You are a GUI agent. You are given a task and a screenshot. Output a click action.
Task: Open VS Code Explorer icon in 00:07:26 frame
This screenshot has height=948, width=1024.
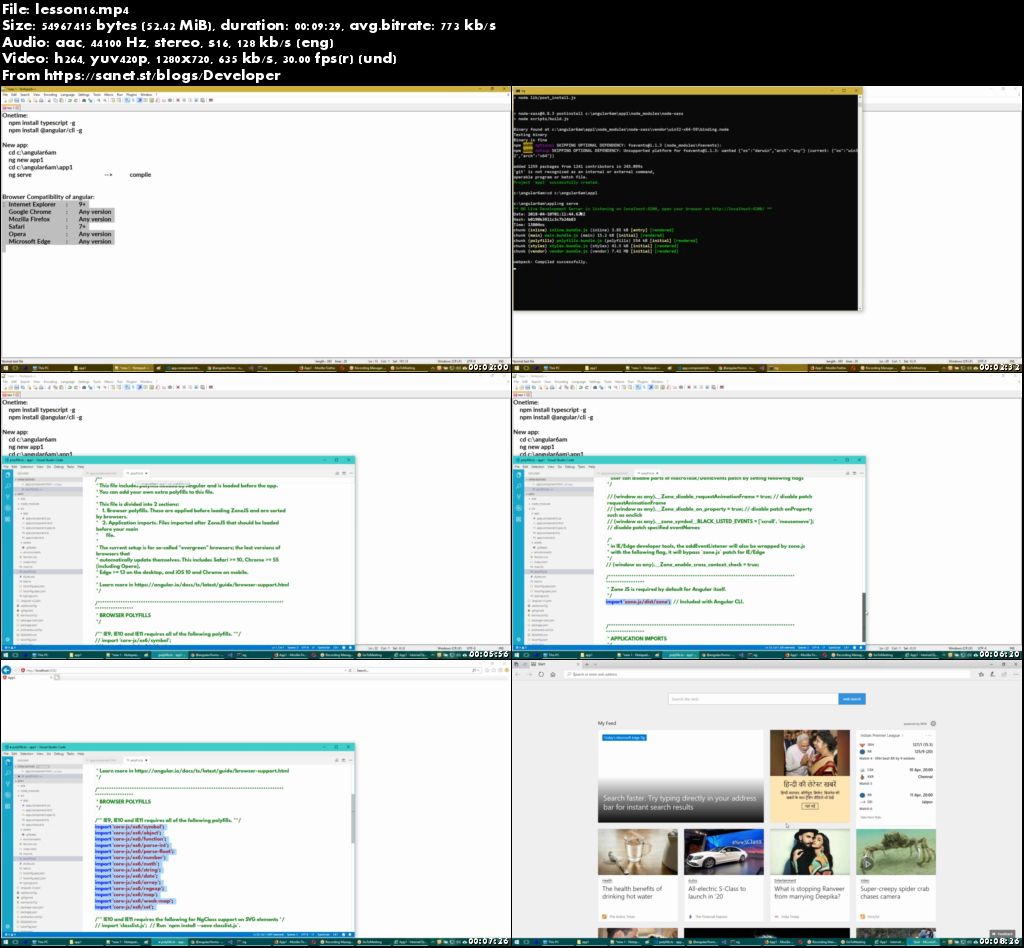[7, 762]
